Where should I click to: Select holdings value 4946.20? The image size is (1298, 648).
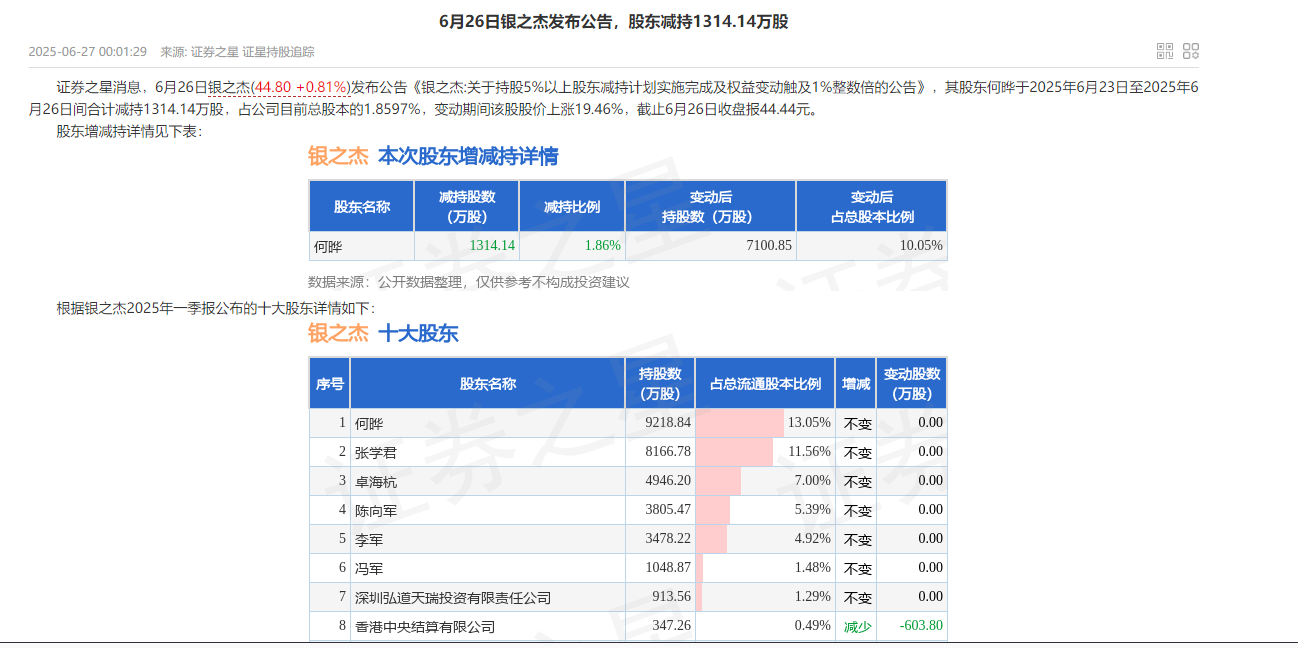pos(668,480)
